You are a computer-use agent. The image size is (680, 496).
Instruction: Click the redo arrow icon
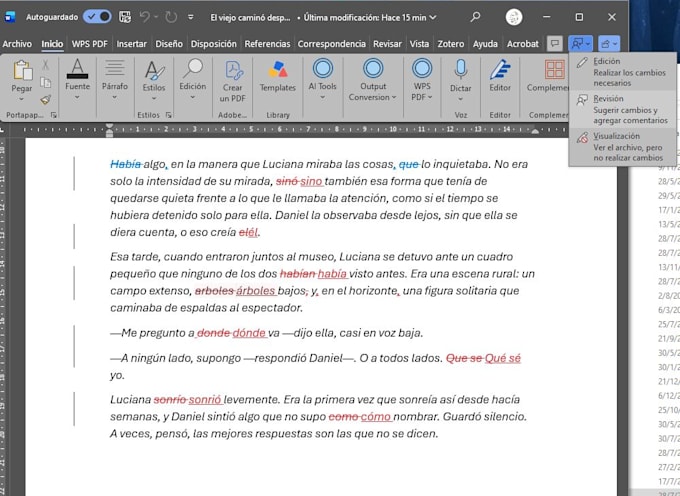coord(171,17)
